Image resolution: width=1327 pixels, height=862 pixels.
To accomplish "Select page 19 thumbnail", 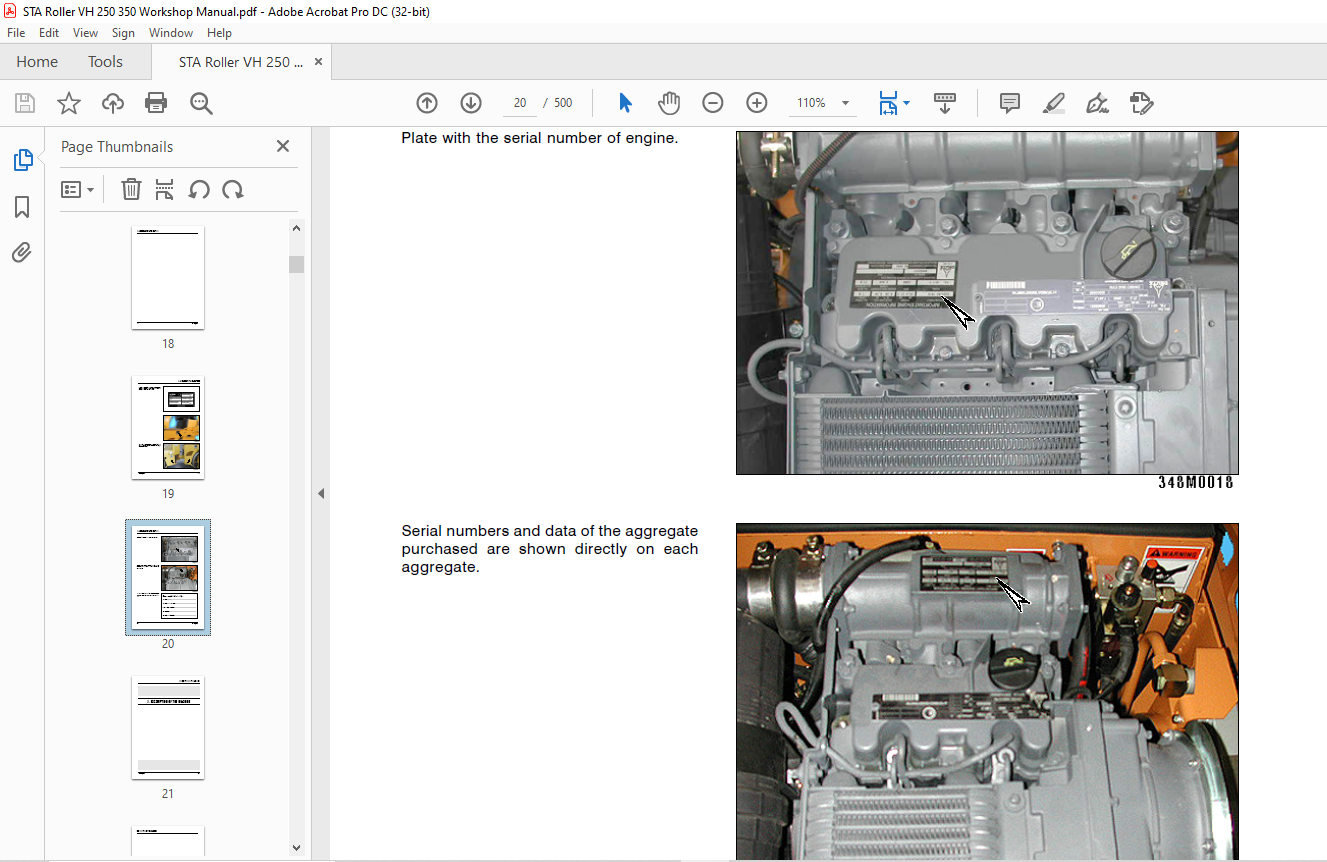I will tap(168, 428).
